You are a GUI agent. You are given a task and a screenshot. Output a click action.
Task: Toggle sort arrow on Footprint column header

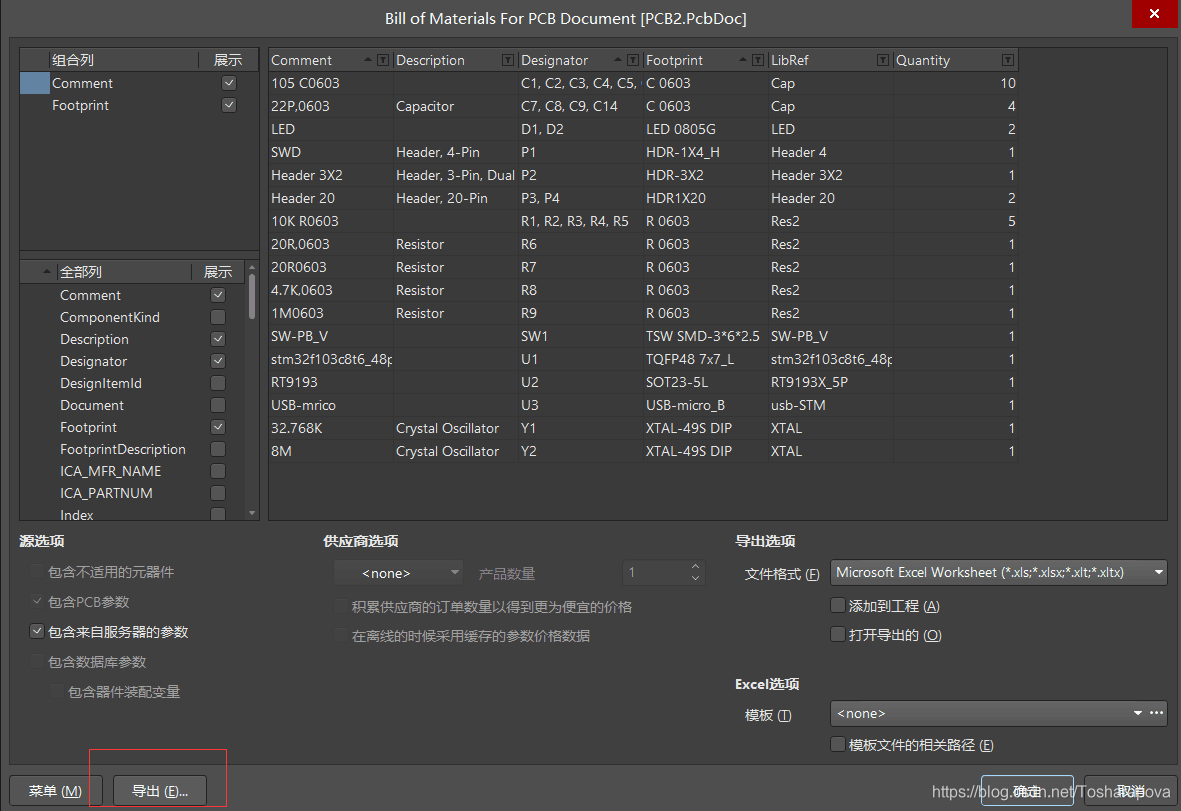pos(743,59)
